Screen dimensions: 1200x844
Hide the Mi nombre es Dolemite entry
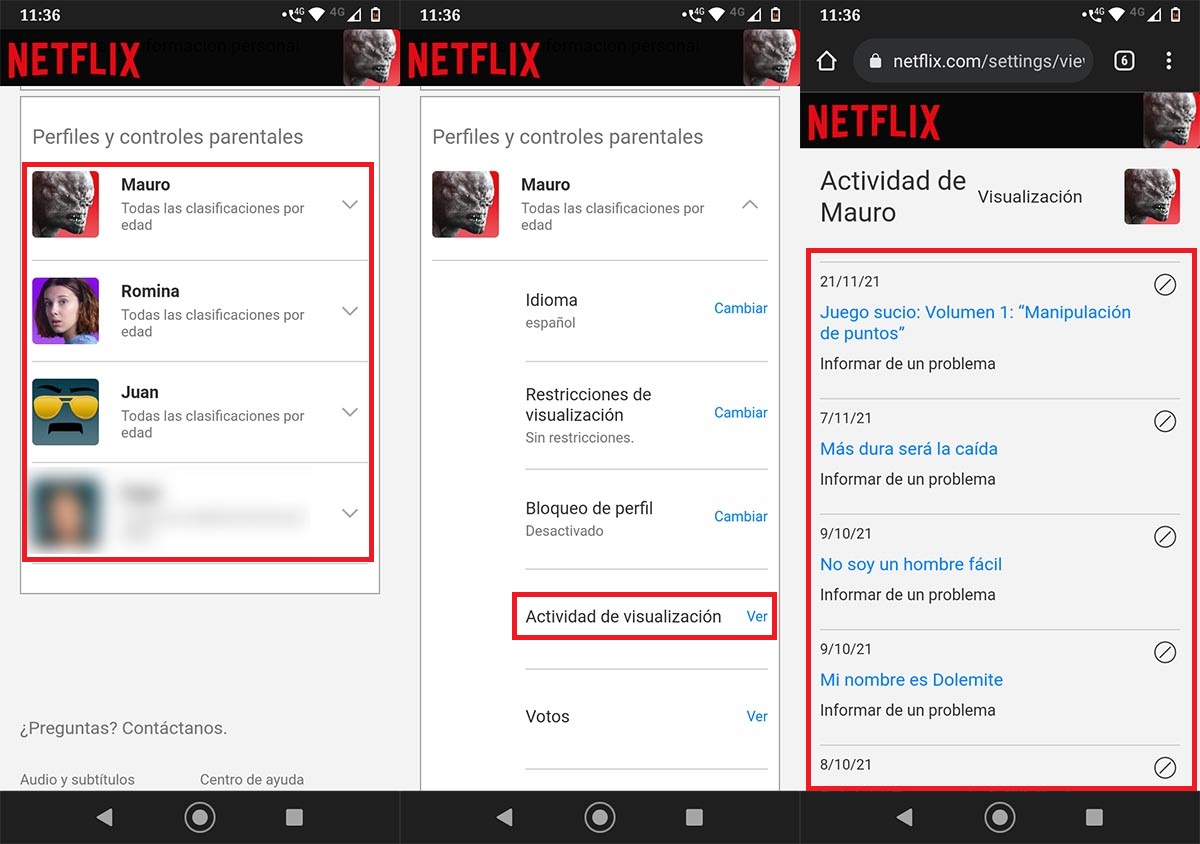tap(1165, 652)
